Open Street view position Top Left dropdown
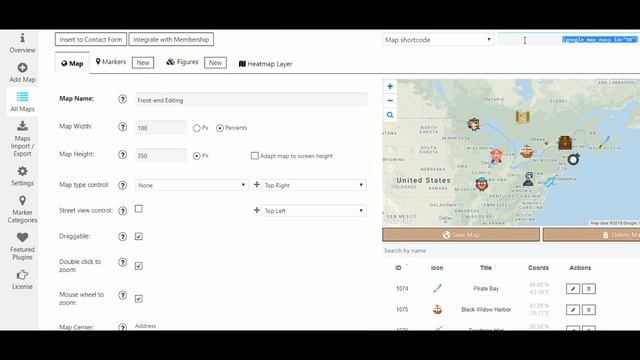 click(314, 211)
